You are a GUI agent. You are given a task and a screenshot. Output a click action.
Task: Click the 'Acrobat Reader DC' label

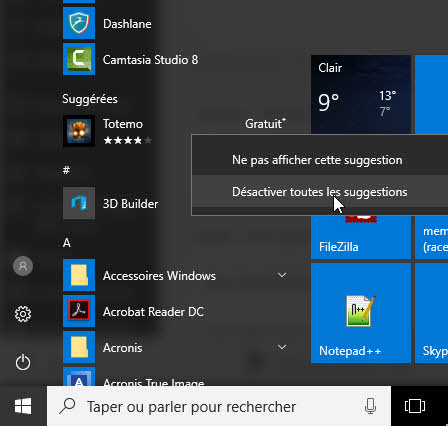tap(153, 312)
